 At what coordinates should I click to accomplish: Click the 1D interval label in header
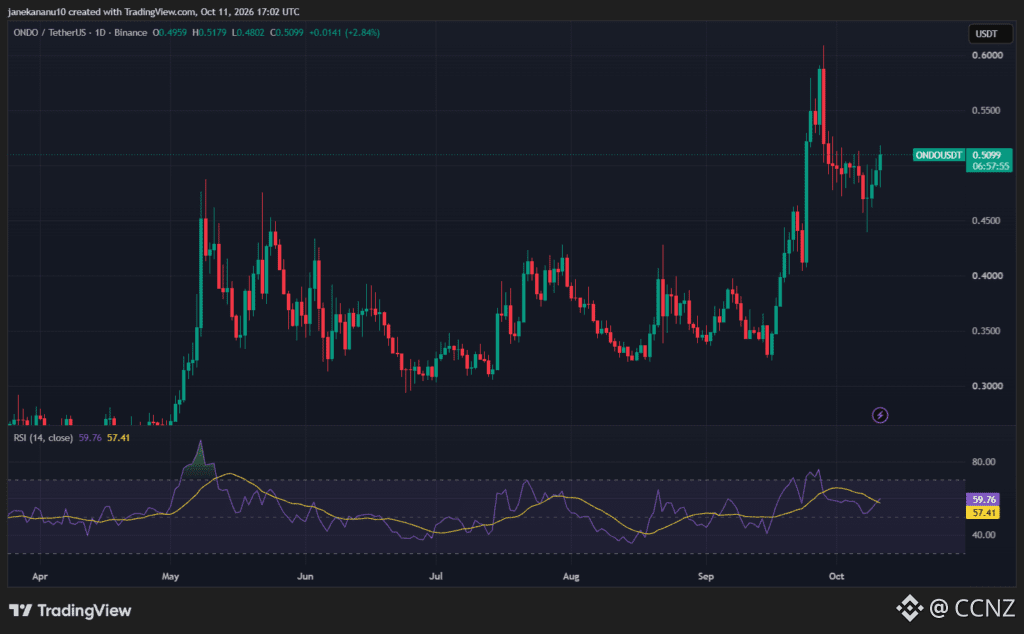[x=100, y=33]
